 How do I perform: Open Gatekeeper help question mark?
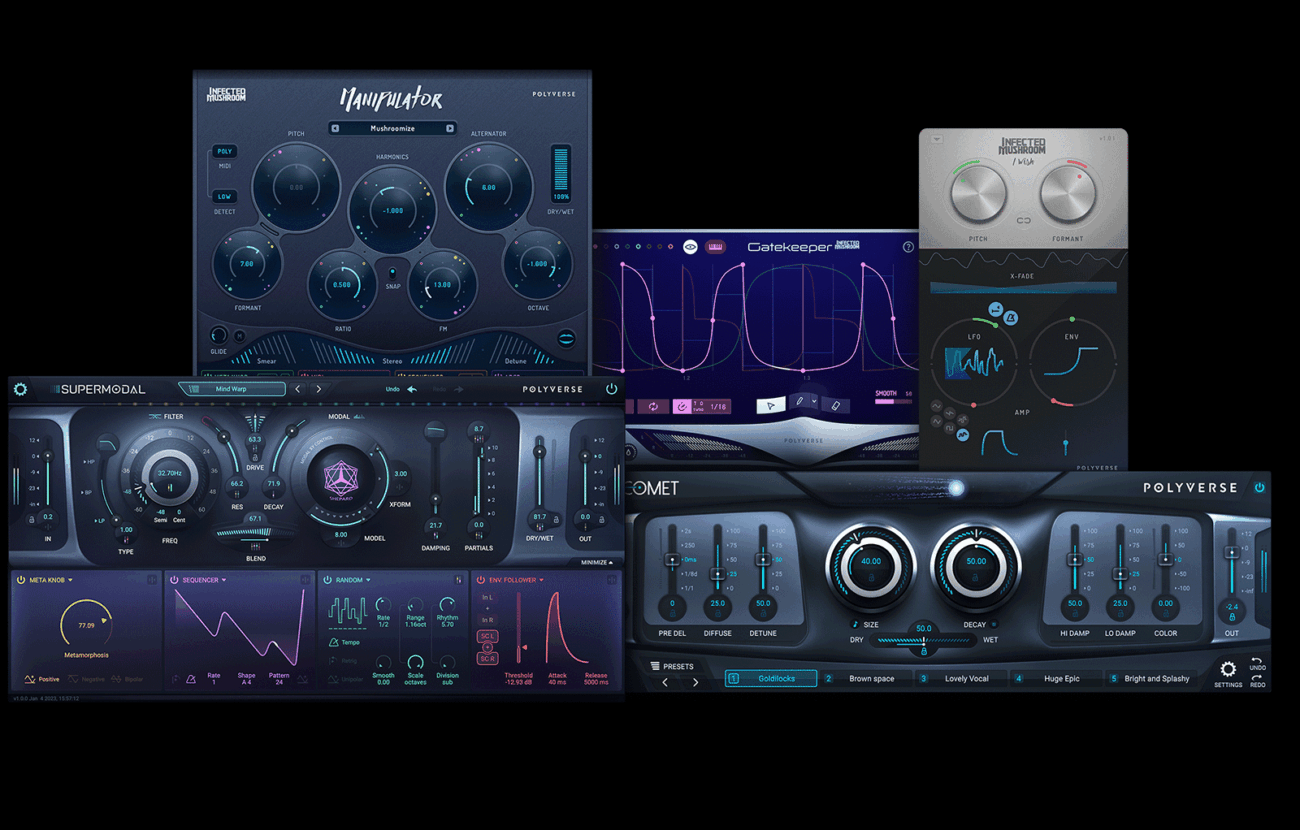point(908,247)
